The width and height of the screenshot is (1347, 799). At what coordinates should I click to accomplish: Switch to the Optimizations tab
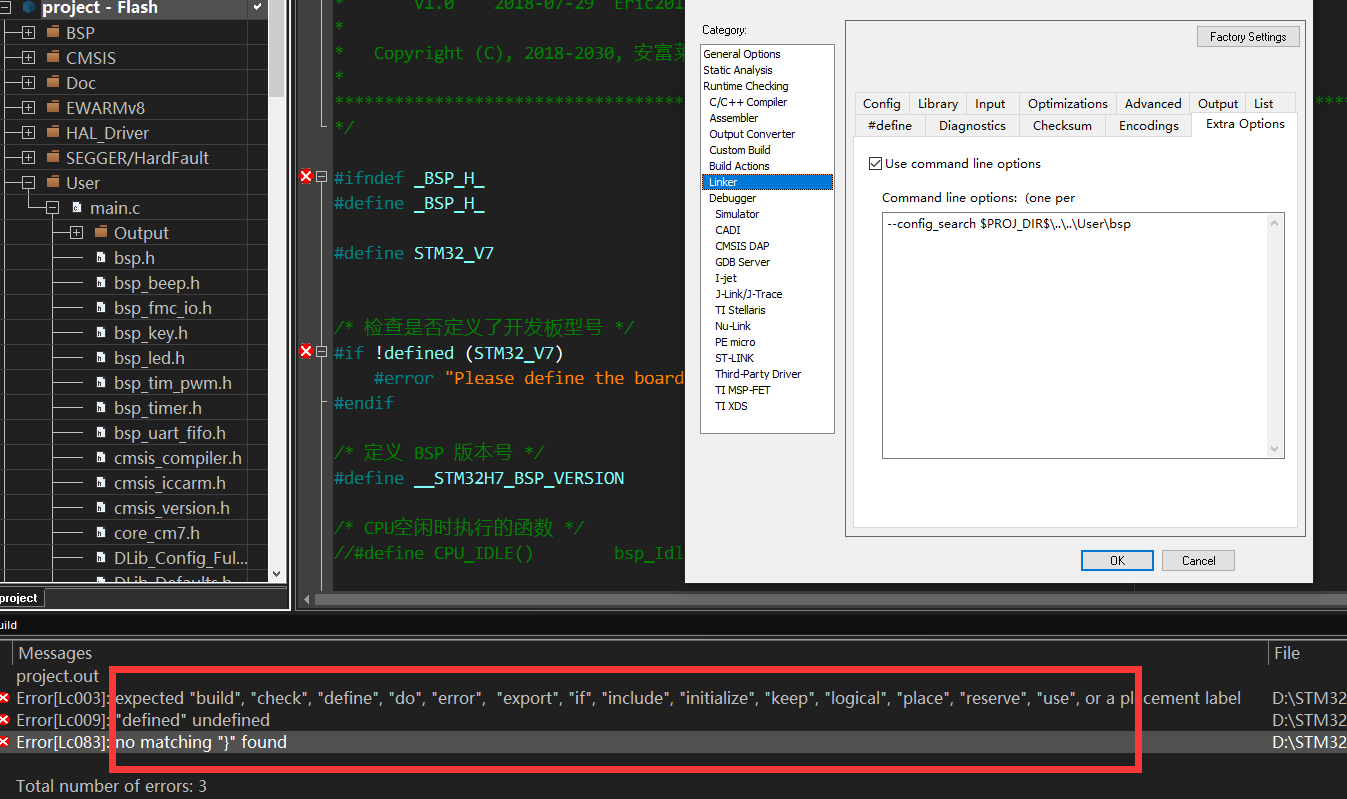pyautogui.click(x=1068, y=103)
